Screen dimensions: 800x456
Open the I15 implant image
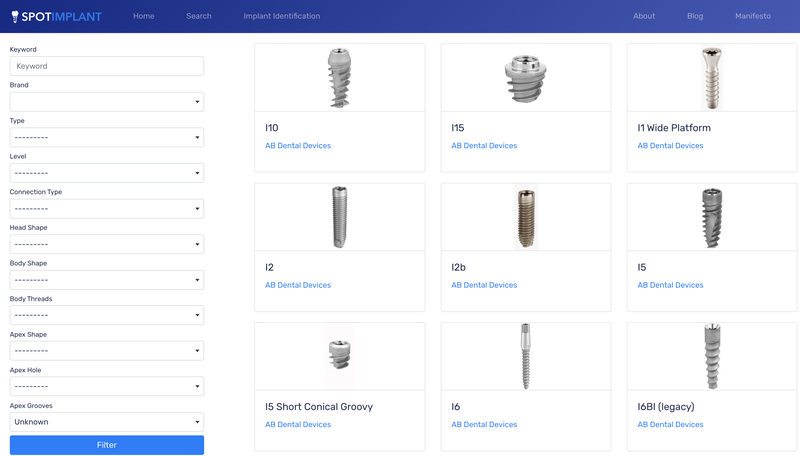[526, 78]
